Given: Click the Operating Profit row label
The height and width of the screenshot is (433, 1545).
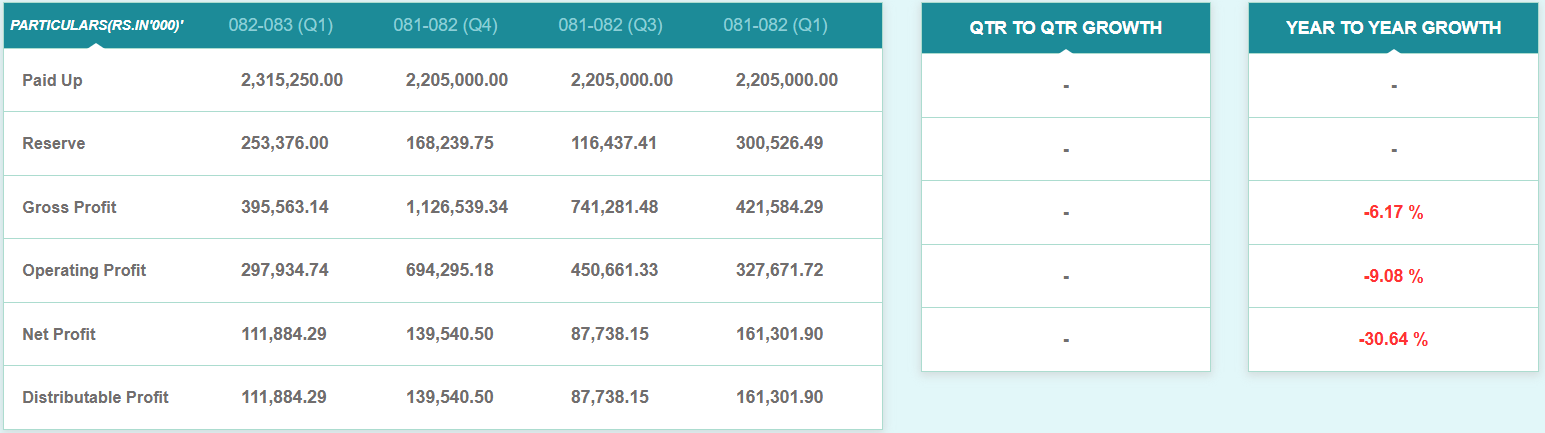Looking at the screenshot, I should (x=84, y=271).
